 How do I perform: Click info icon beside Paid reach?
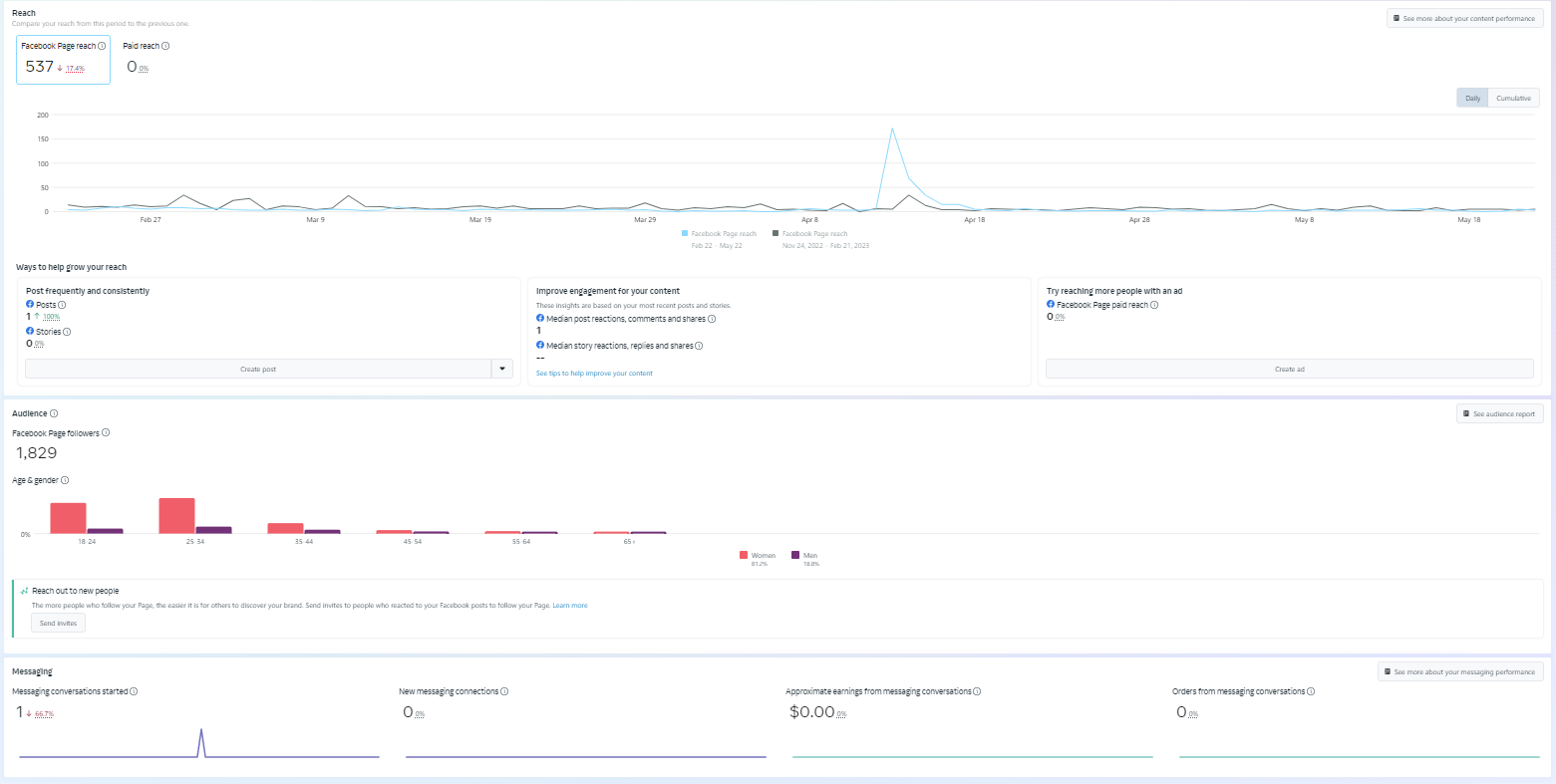point(165,46)
